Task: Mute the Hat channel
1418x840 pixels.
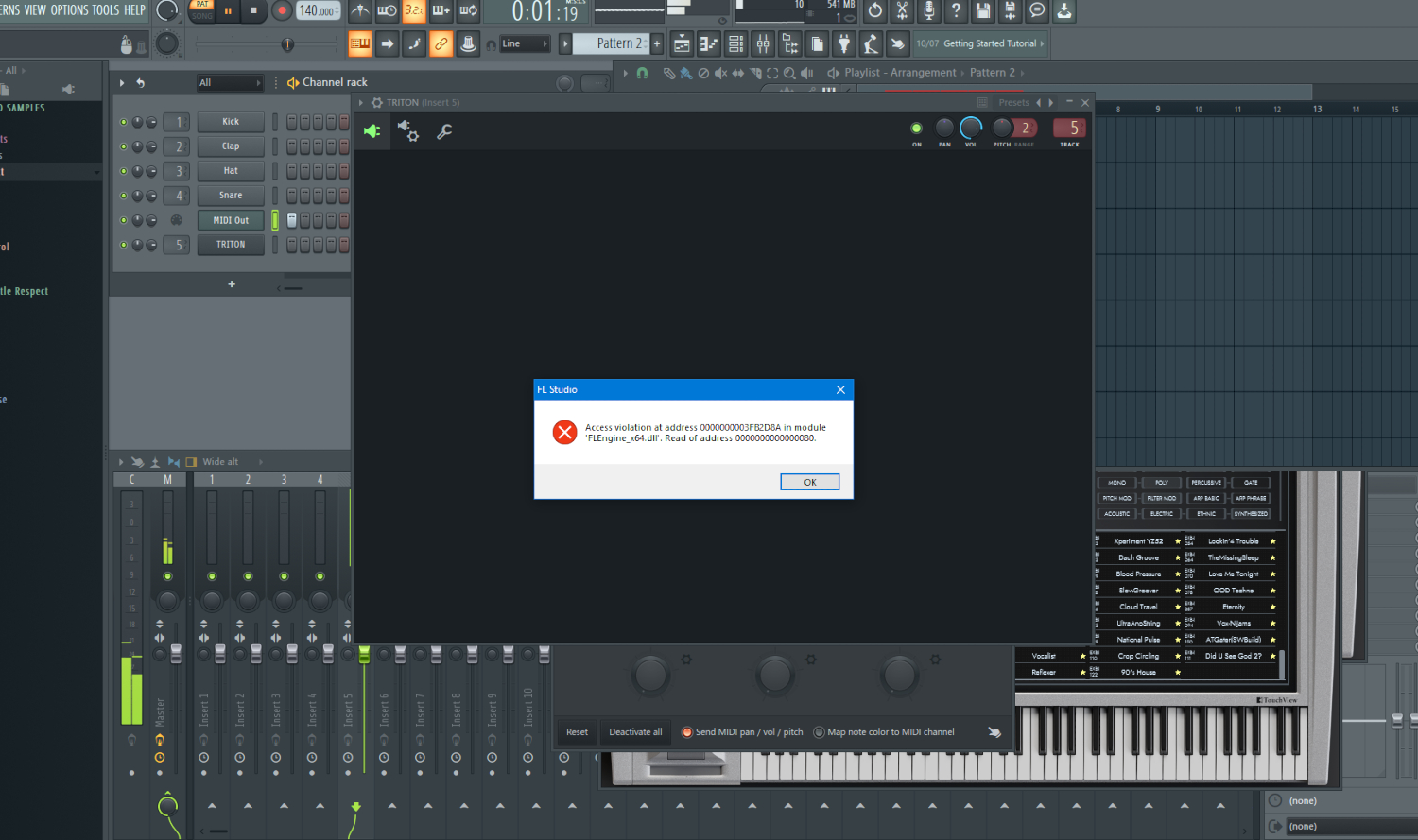Action: tap(124, 171)
